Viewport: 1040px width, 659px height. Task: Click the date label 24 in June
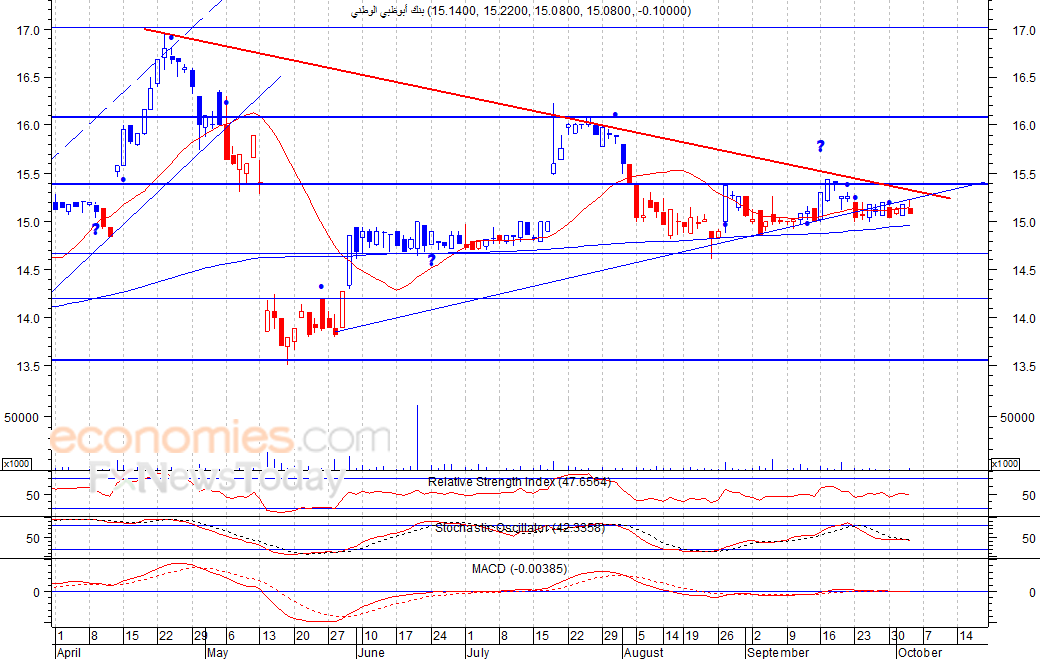[440, 636]
